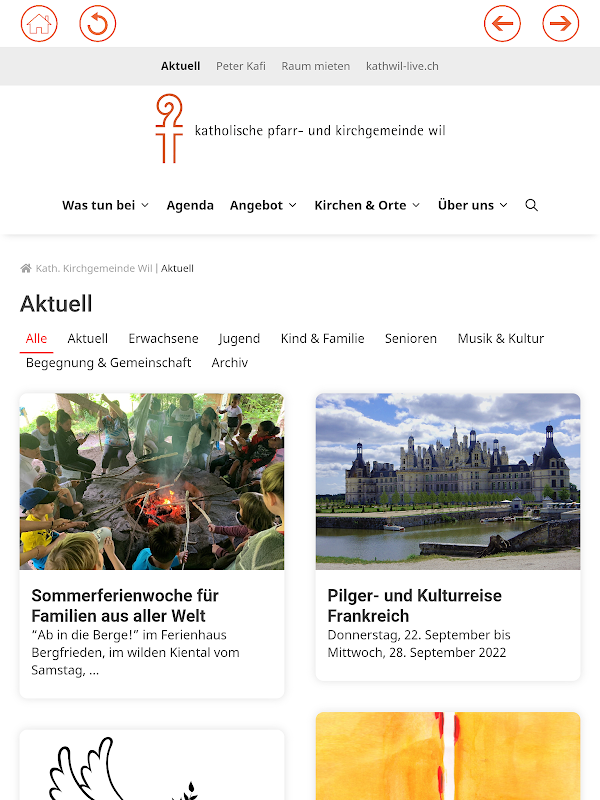Select the Jugend filter tab
The width and height of the screenshot is (600, 800).
tap(239, 339)
